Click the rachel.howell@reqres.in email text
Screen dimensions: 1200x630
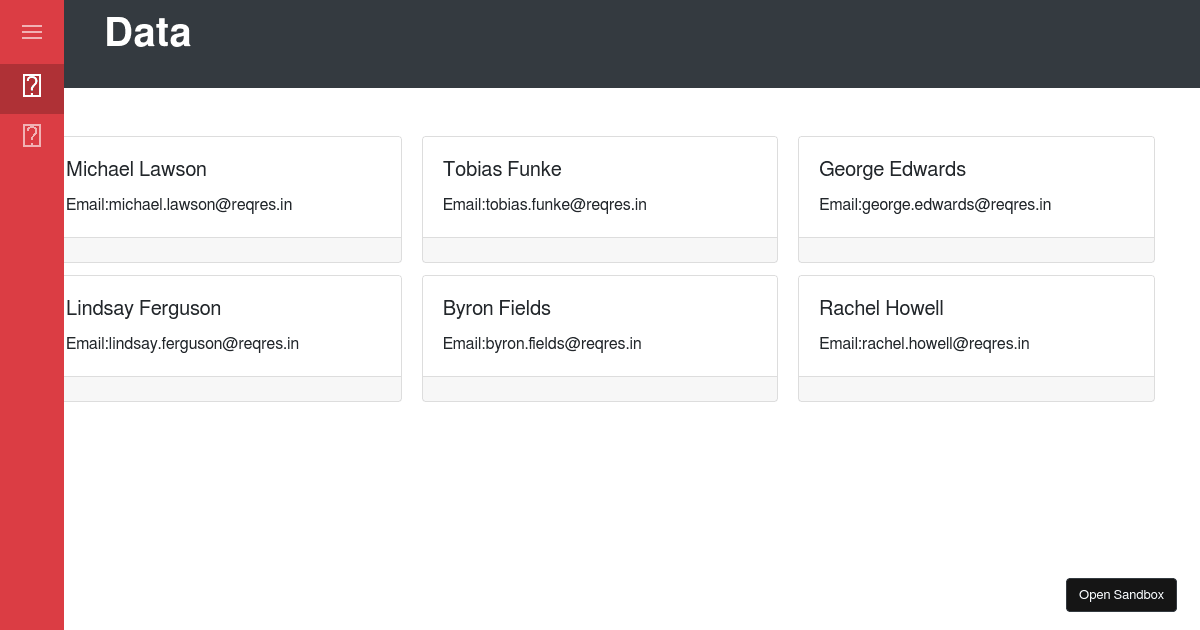click(x=946, y=344)
